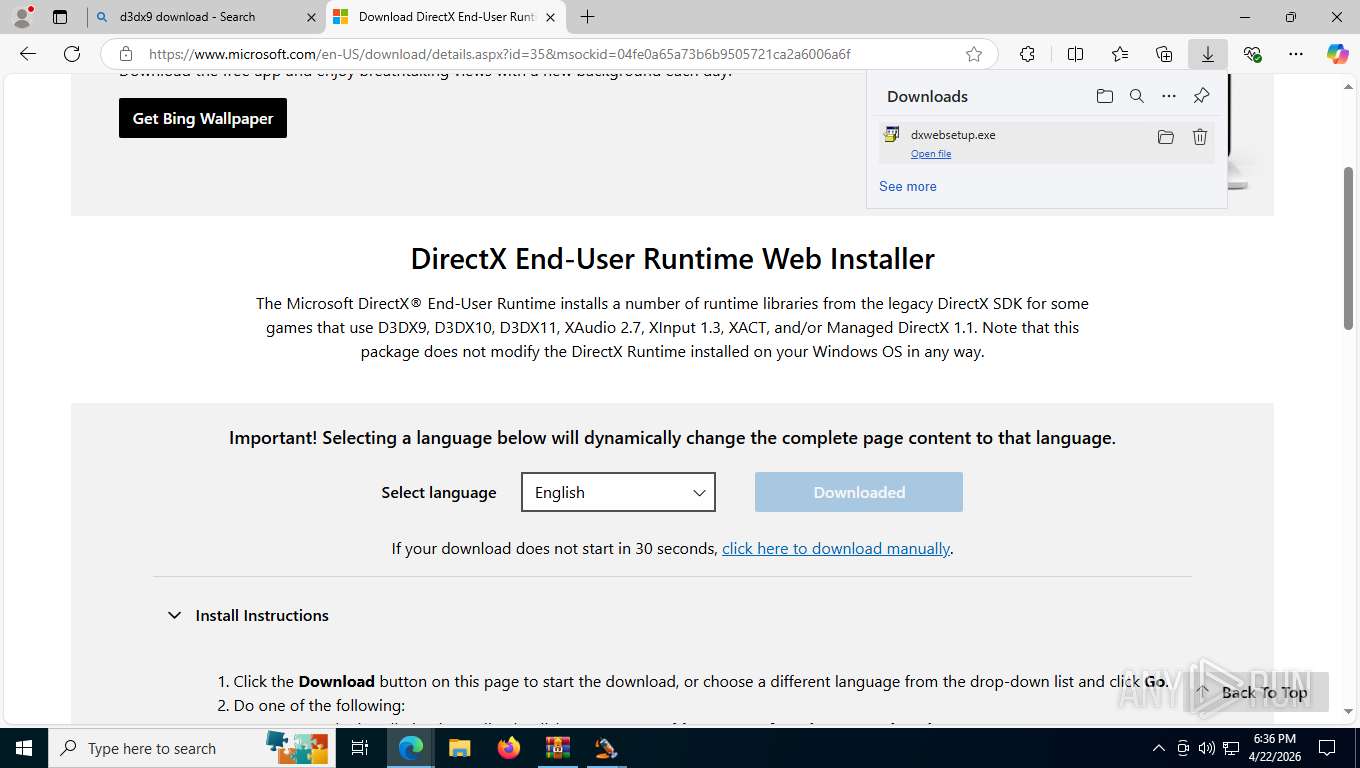Open WinRAR from taskbar
This screenshot has width=1360, height=768.
[557, 748]
